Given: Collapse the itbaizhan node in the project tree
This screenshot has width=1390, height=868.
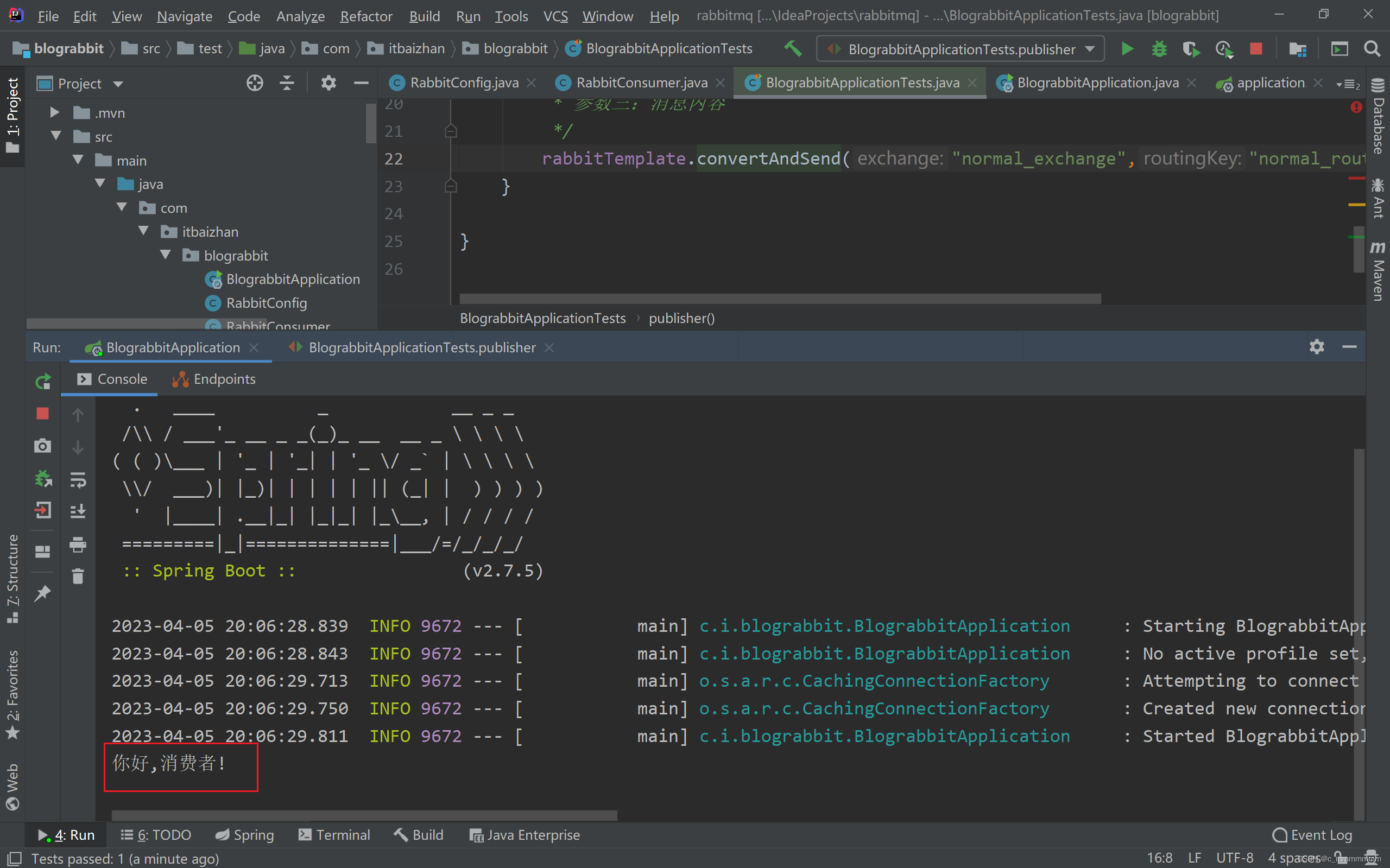Looking at the screenshot, I should point(143,231).
